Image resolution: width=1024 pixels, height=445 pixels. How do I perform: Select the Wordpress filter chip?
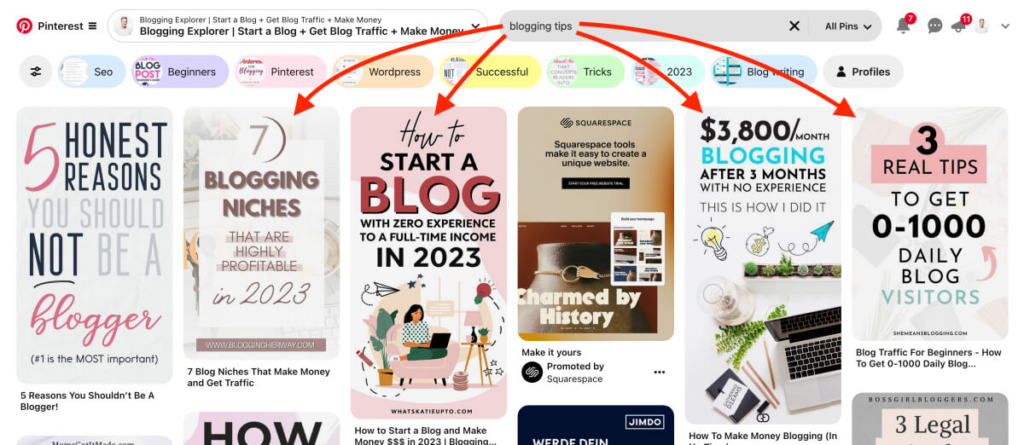click(x=383, y=72)
